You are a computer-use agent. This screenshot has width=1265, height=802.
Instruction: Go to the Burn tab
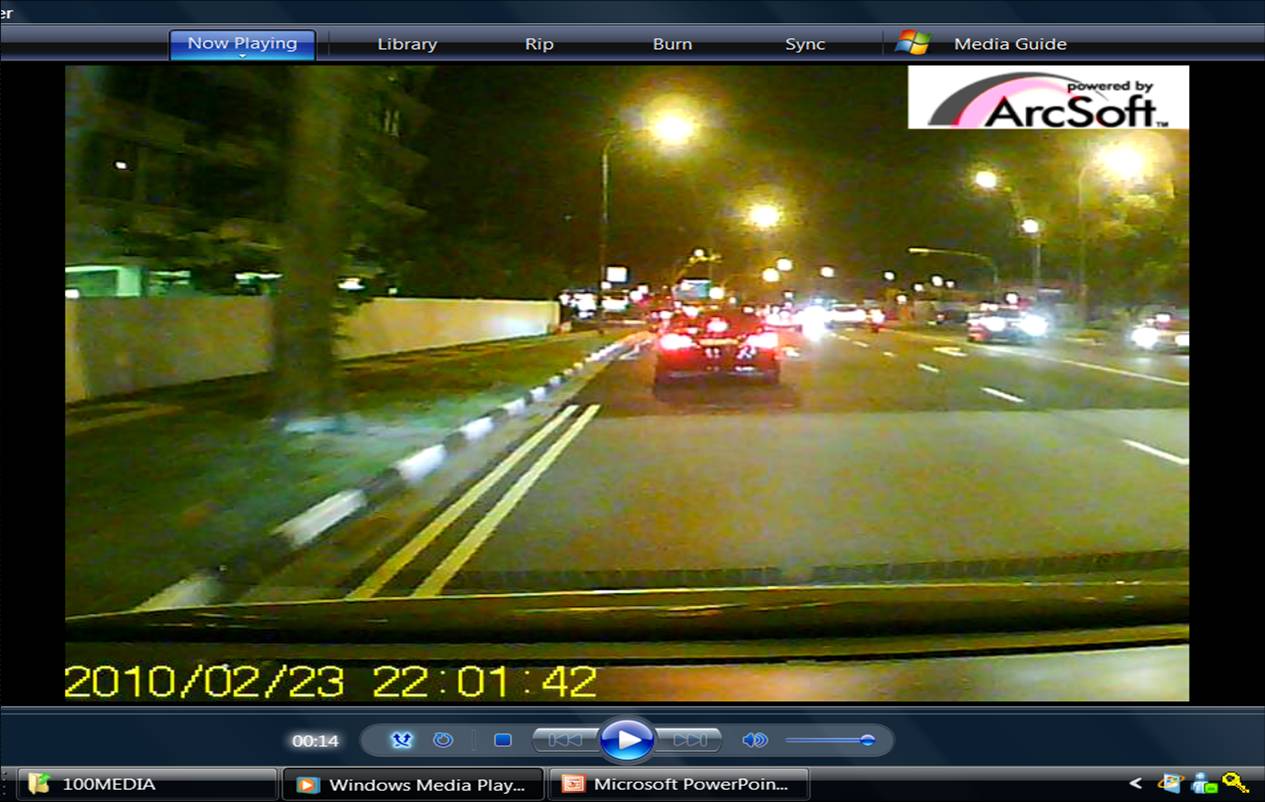672,44
